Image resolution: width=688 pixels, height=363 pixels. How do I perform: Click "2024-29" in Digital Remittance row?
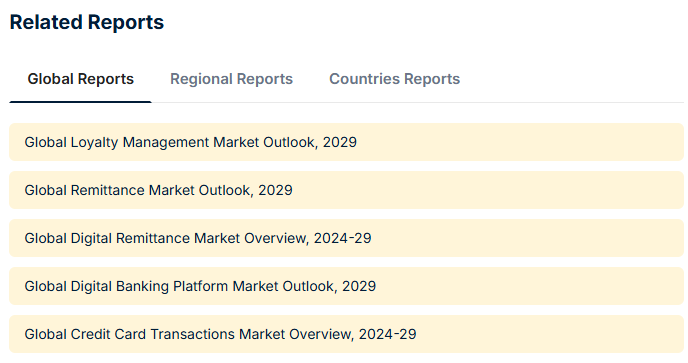343,238
